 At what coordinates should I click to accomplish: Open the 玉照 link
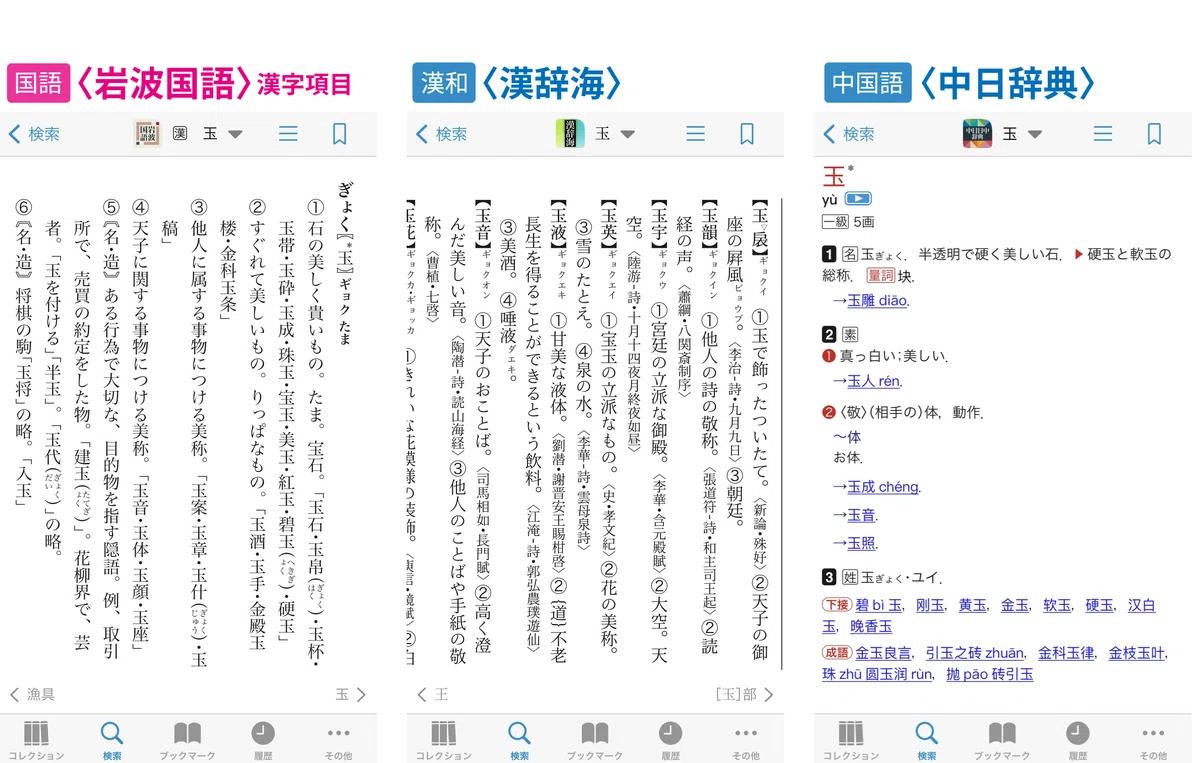coord(861,543)
